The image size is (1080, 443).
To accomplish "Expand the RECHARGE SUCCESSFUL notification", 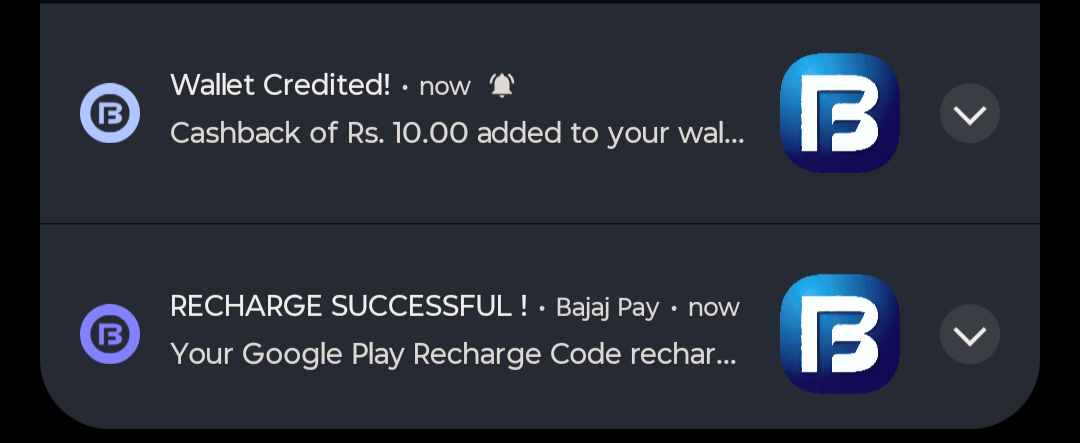I will (x=970, y=334).
